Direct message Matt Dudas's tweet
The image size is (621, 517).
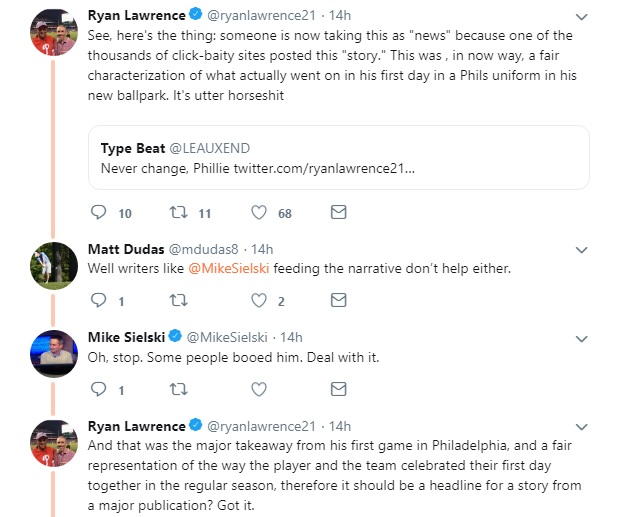point(338,301)
